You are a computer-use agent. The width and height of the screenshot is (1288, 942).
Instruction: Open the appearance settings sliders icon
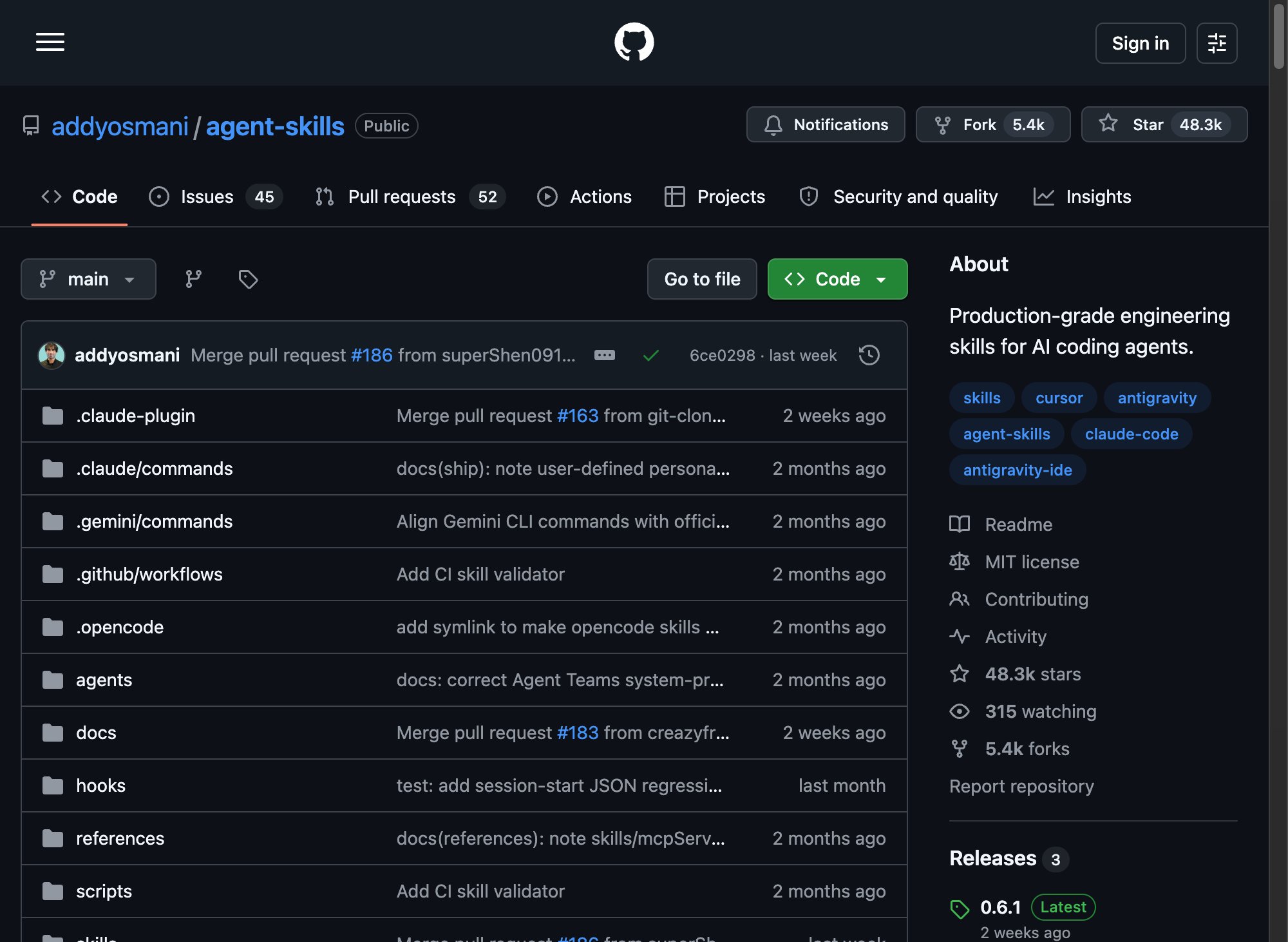pos(1217,43)
